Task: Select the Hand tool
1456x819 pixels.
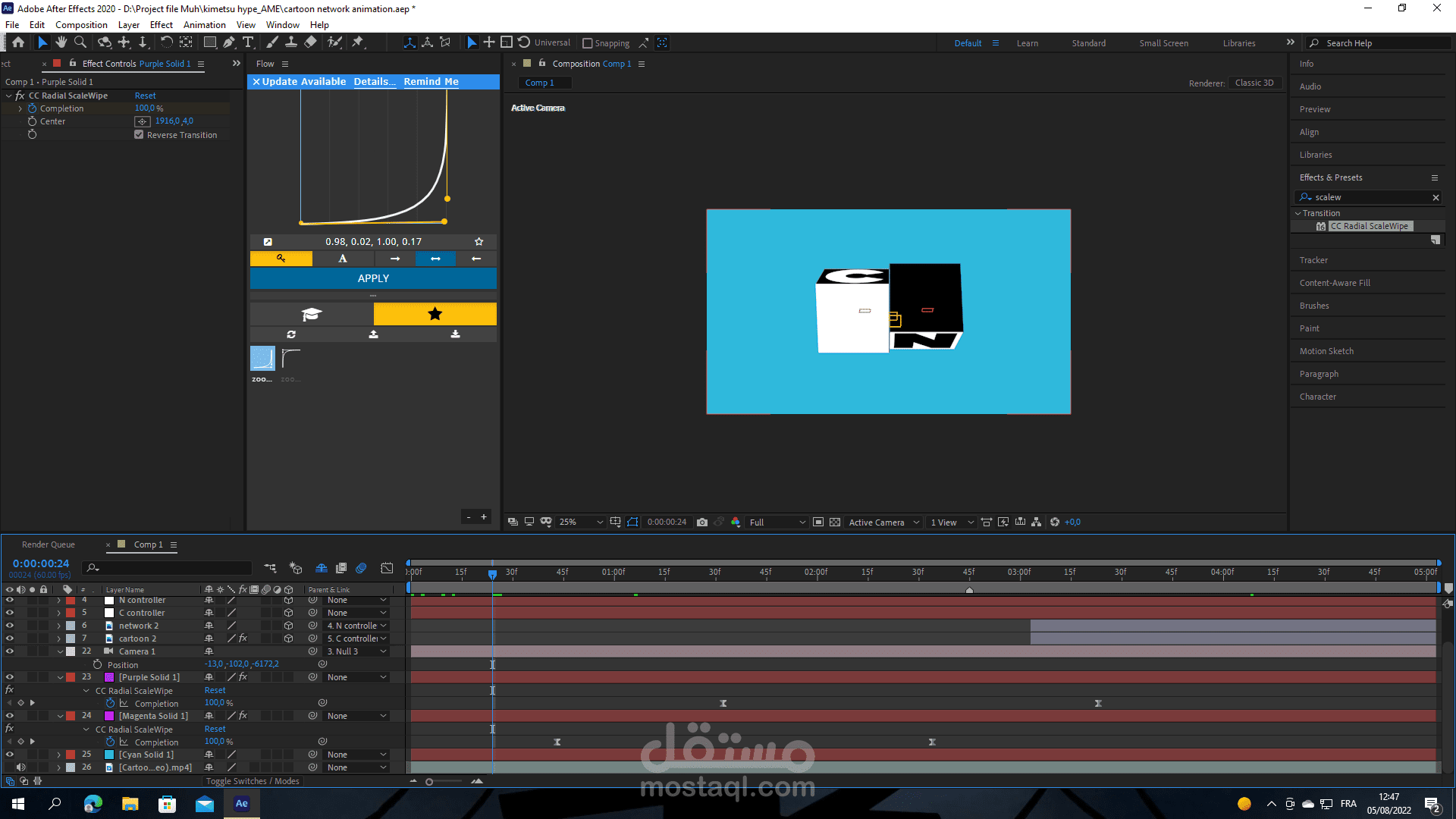Action: [61, 42]
